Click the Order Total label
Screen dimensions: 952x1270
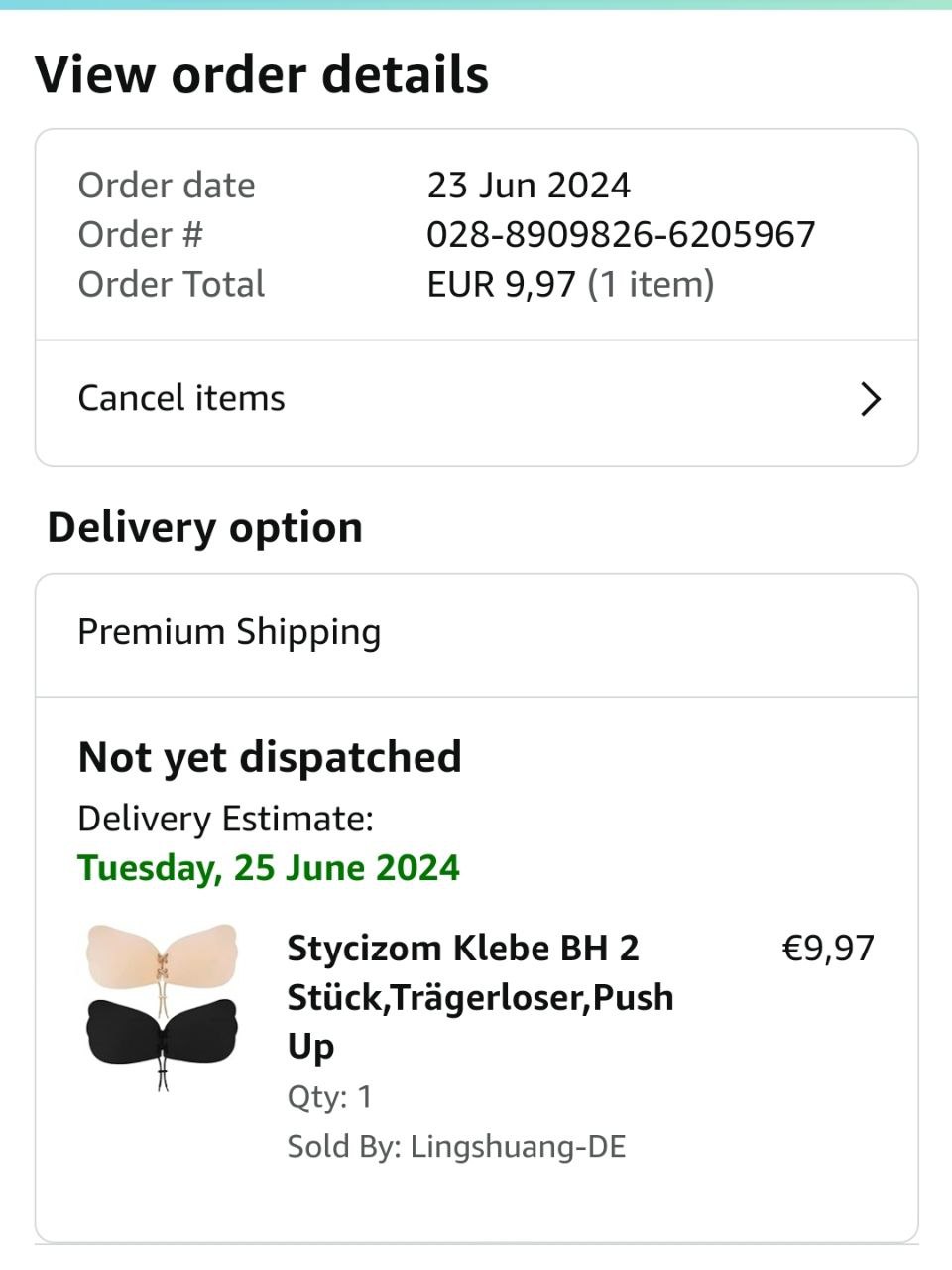172,285
